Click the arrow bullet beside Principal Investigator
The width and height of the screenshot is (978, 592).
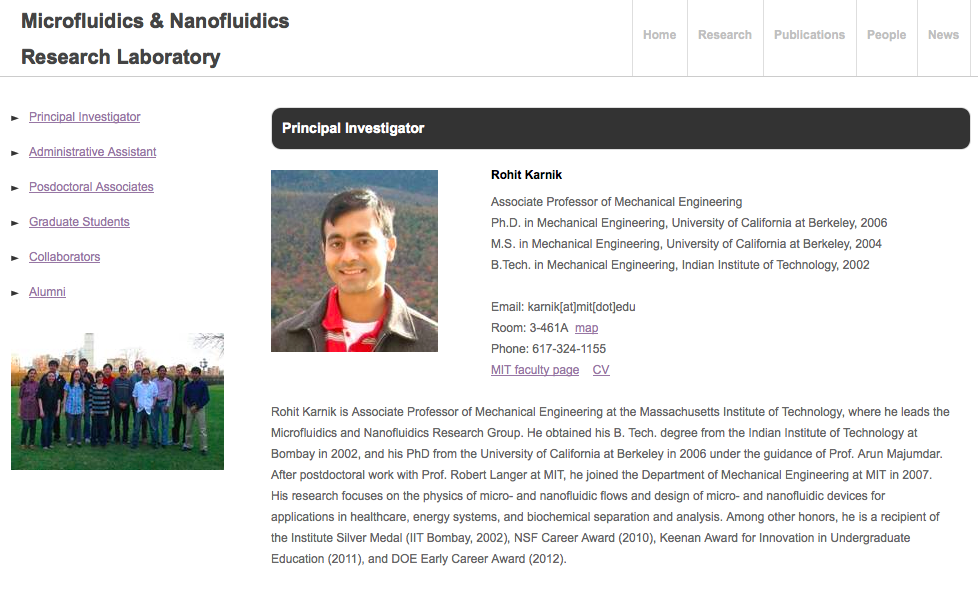click(15, 118)
